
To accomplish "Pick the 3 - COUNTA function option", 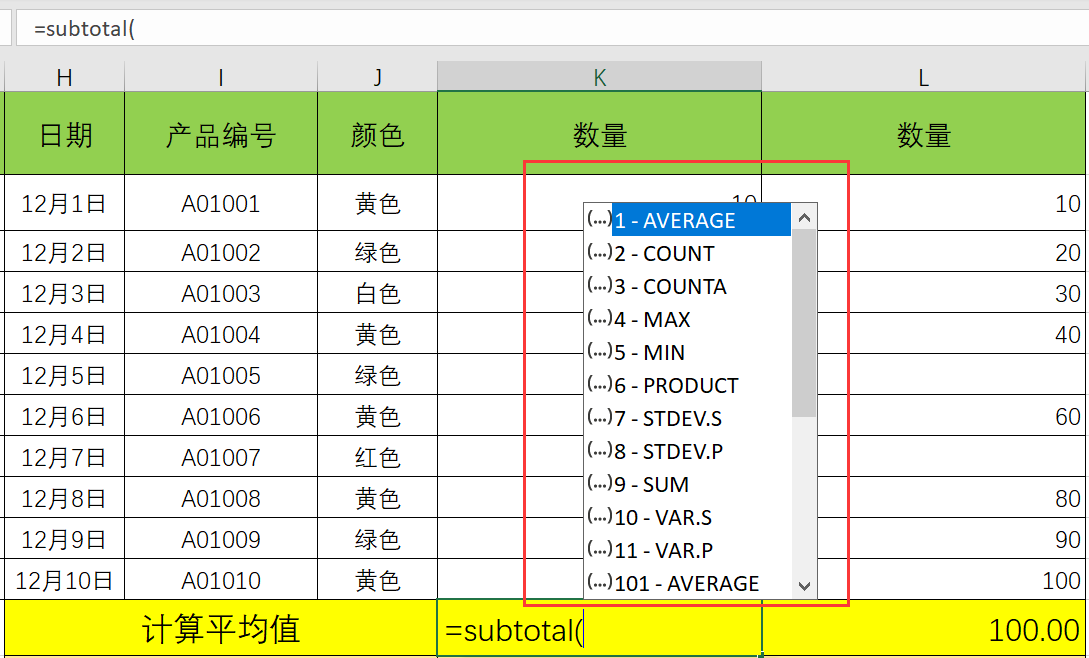I will tap(688, 286).
